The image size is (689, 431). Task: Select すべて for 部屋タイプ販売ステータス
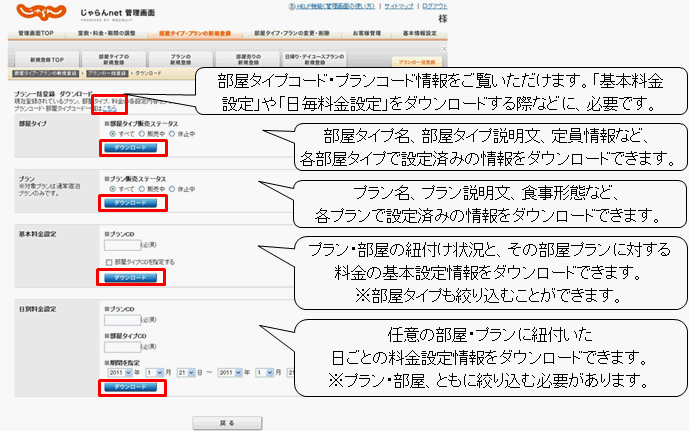pos(112,134)
